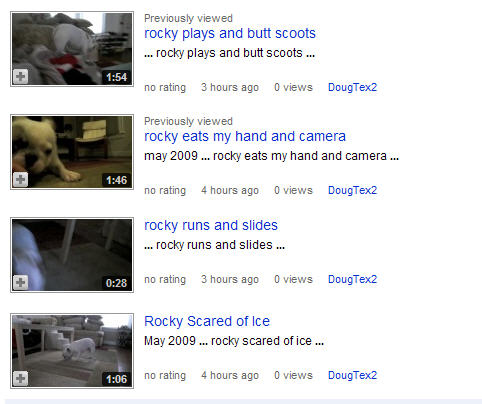Click the 0:28 duration video thumbnail
This screenshot has height=404, width=482.
[72, 255]
